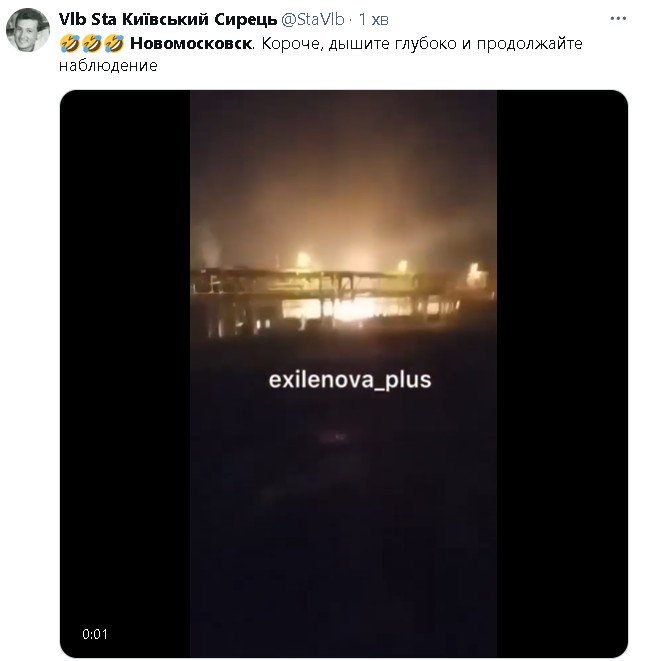Click the exilenova_plus watermark on video
Viewport: 646px width, 661px height.
click(350, 380)
